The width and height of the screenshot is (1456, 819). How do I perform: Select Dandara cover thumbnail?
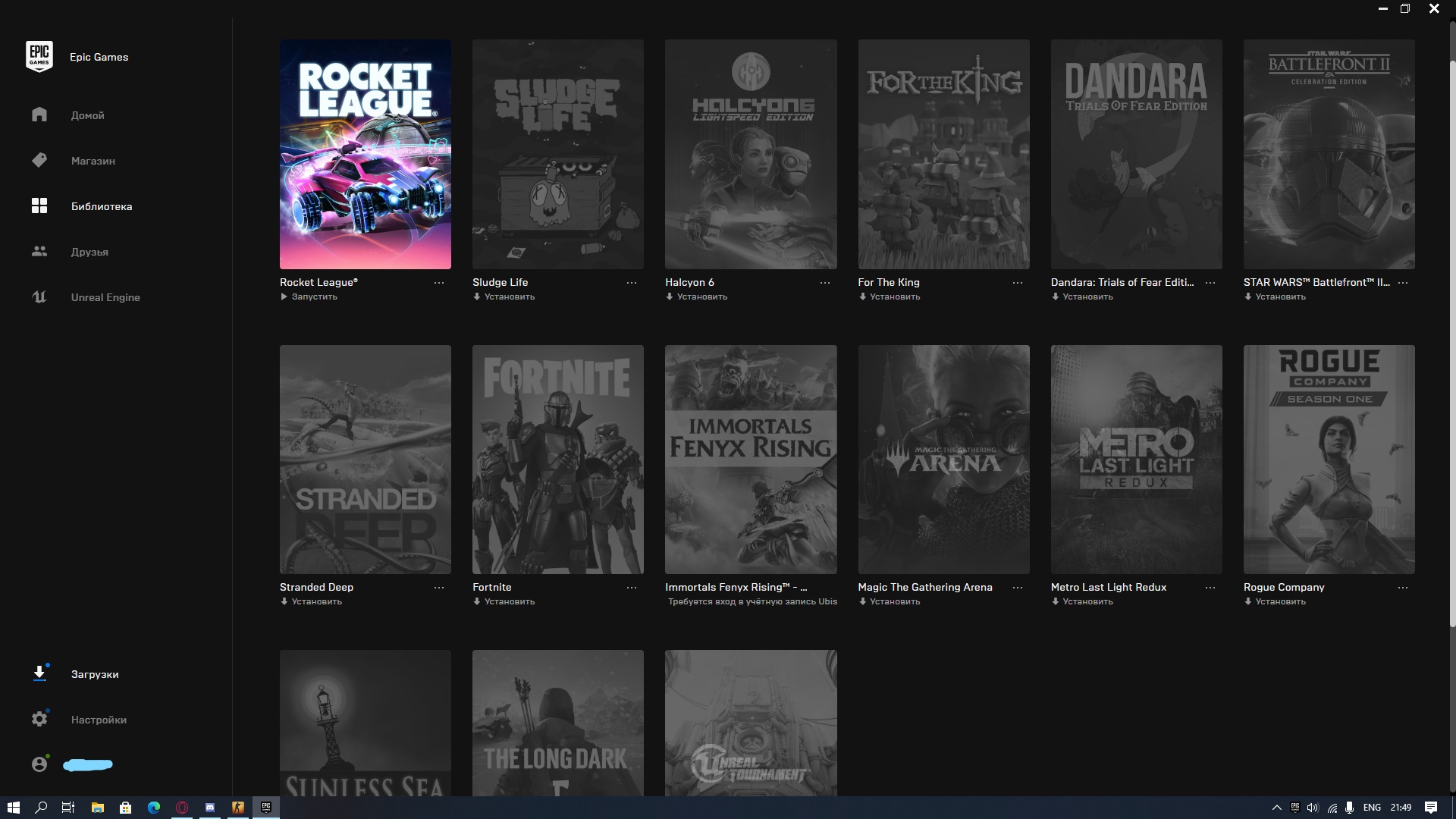[x=1137, y=154]
